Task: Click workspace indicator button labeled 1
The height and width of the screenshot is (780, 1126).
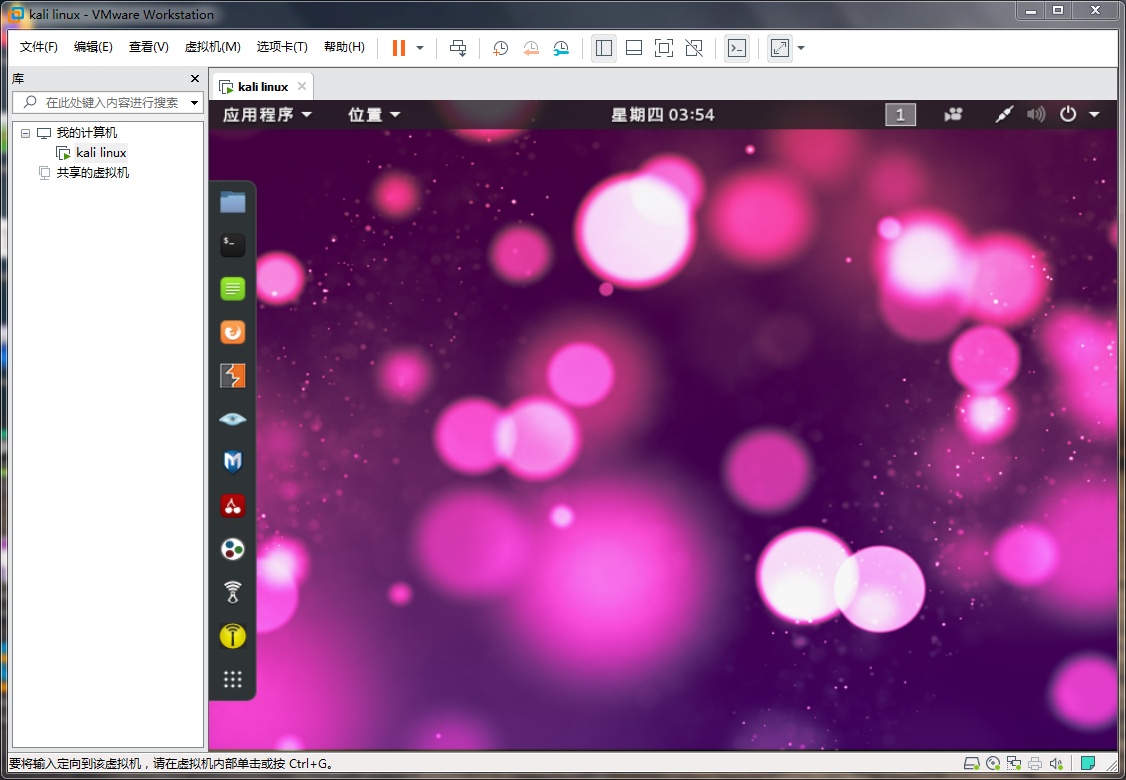Action: tap(900, 115)
